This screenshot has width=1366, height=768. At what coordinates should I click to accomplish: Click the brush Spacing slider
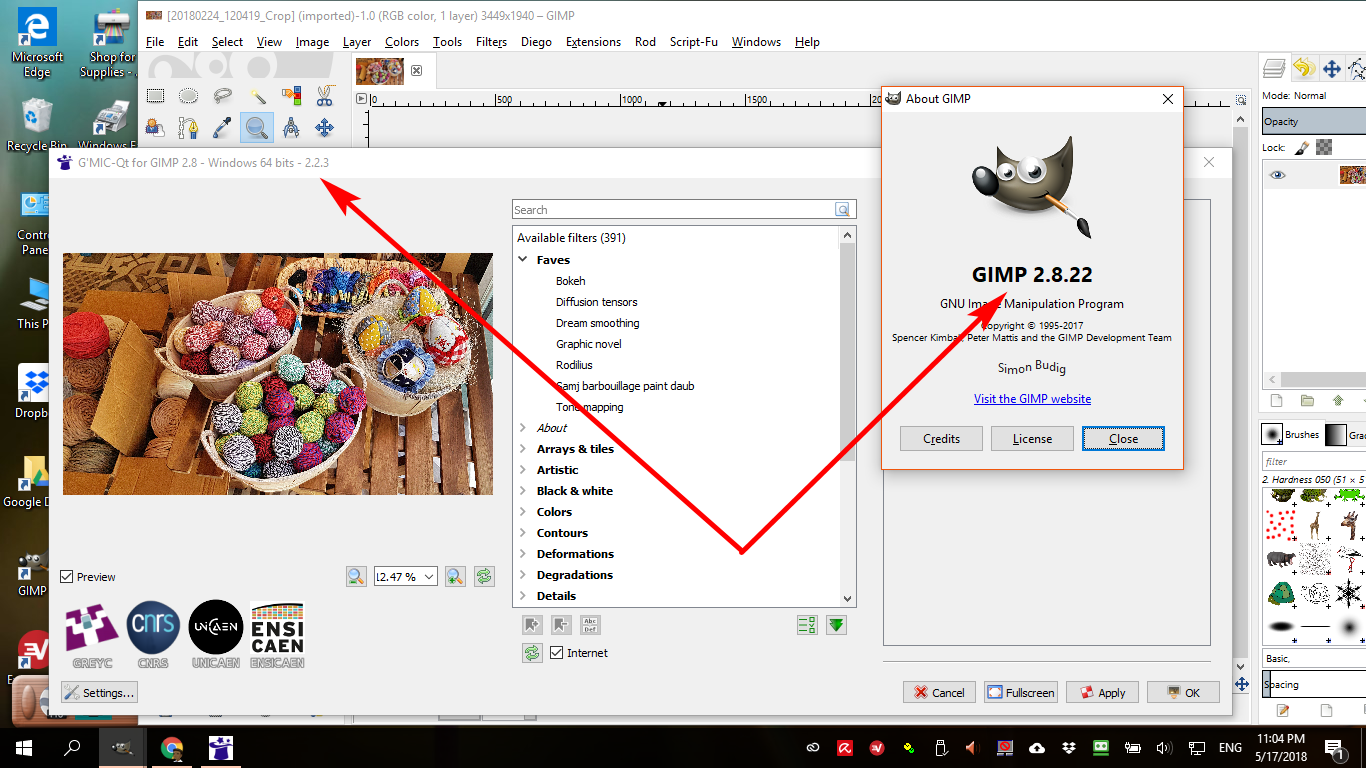tap(1313, 685)
